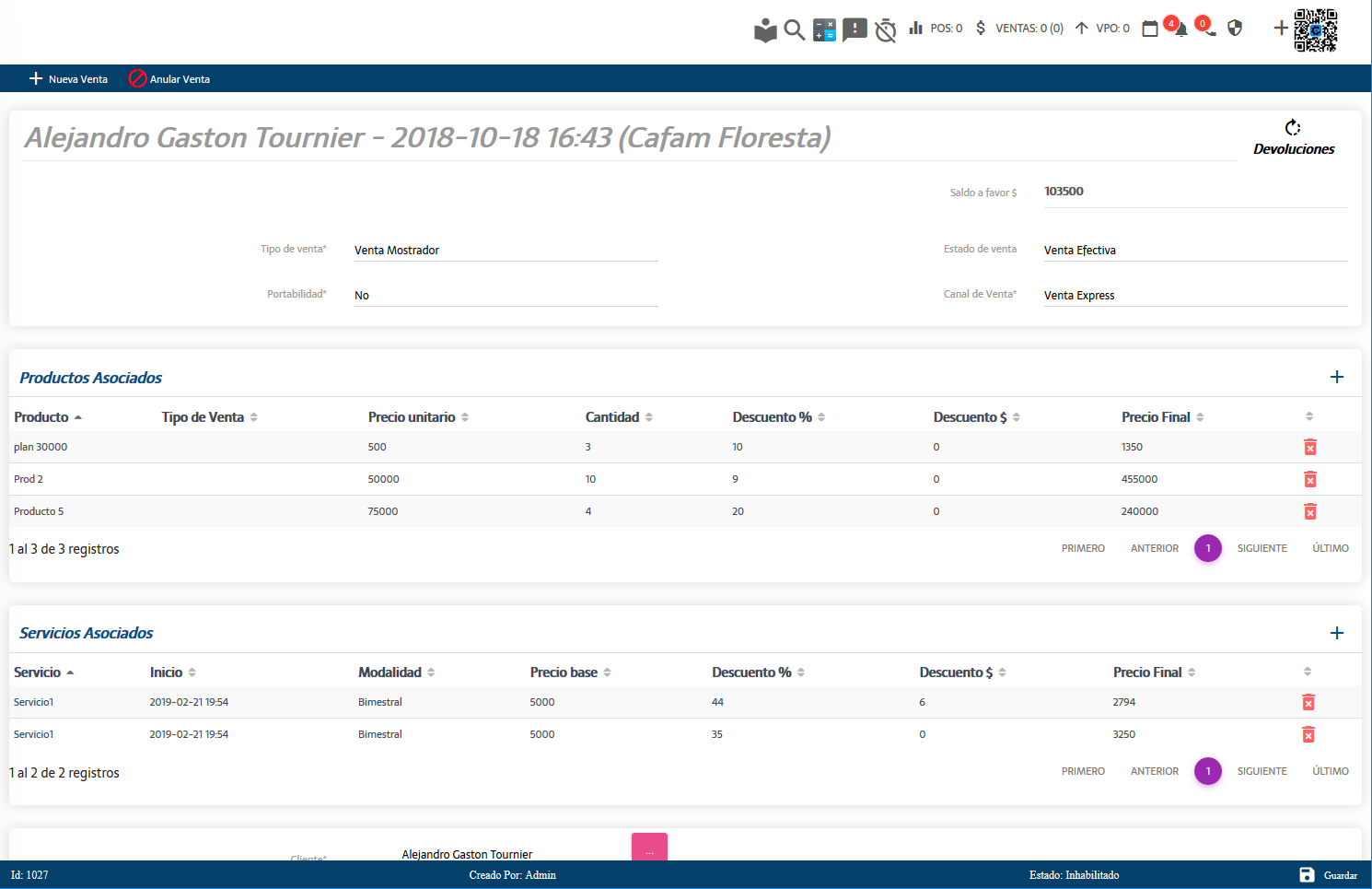This screenshot has width=1372, height=889.
Task: Sort services by Modalidad column
Action: (396, 673)
